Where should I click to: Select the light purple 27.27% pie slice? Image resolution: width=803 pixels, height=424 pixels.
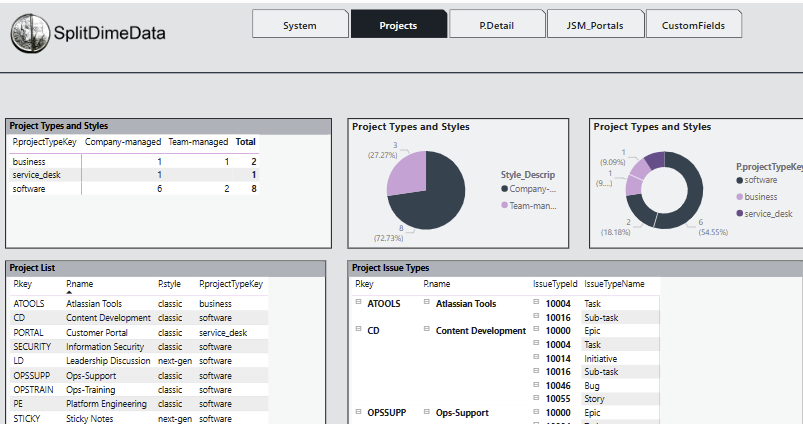pyautogui.click(x=411, y=176)
